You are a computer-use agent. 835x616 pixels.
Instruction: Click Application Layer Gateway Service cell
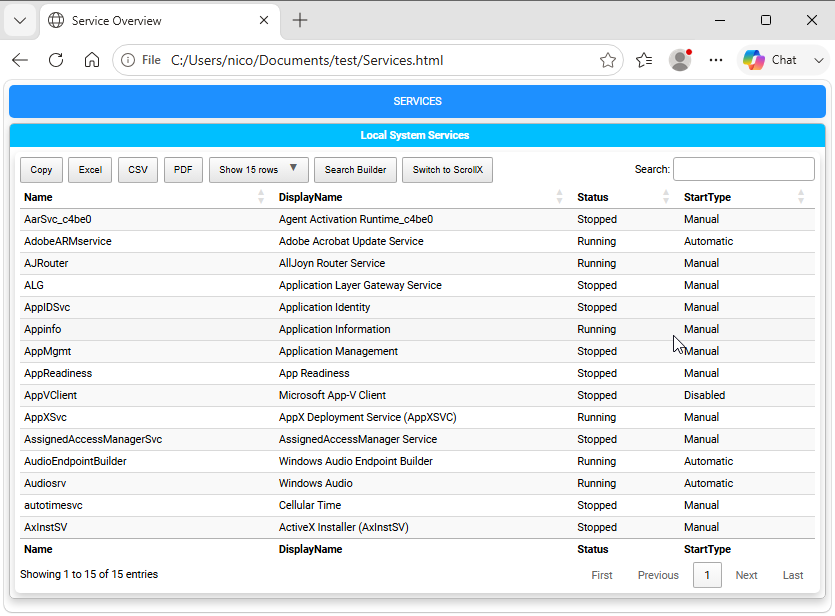point(360,285)
